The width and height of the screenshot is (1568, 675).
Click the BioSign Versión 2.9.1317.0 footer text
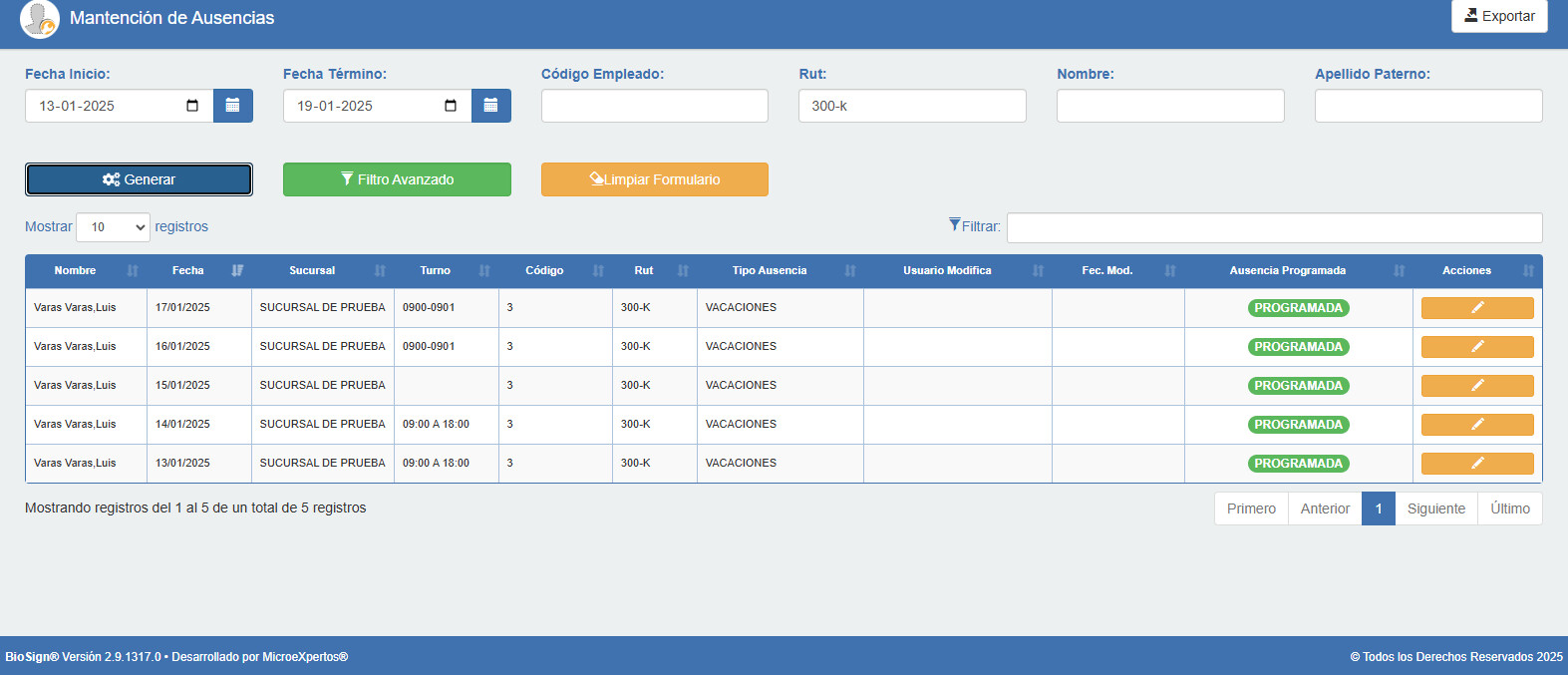coord(176,657)
